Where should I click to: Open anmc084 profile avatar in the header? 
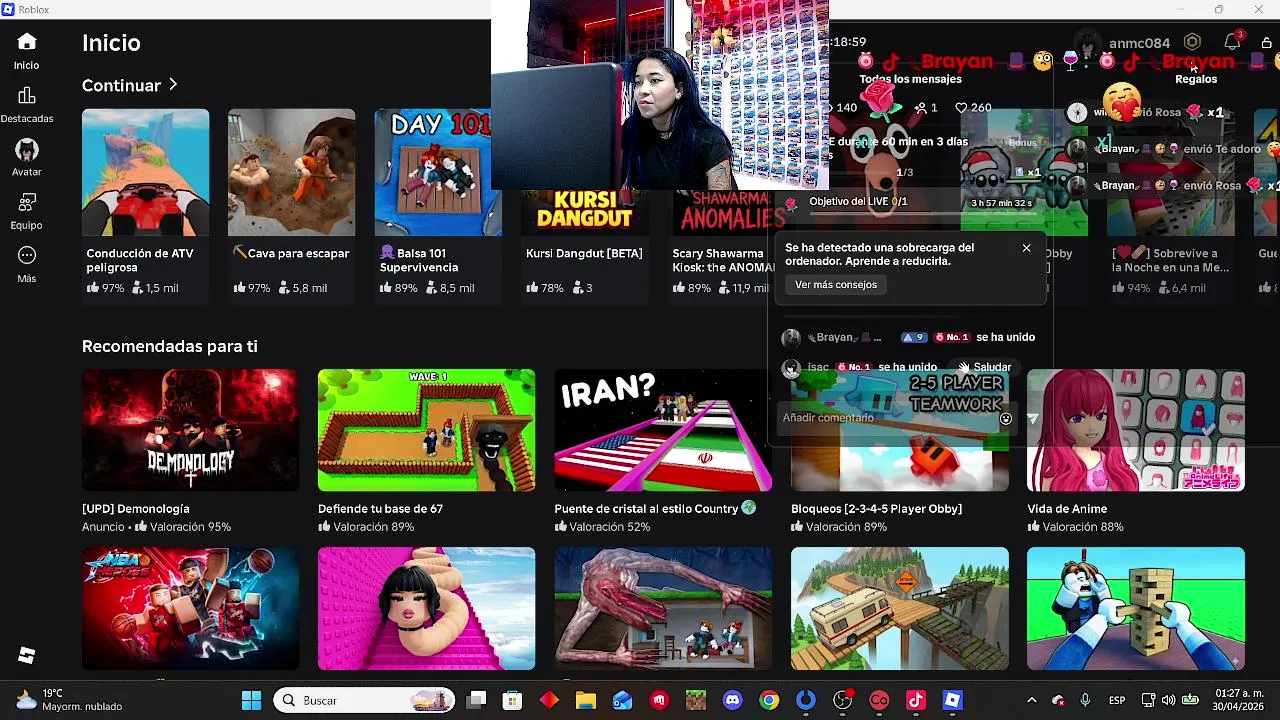[1086, 42]
